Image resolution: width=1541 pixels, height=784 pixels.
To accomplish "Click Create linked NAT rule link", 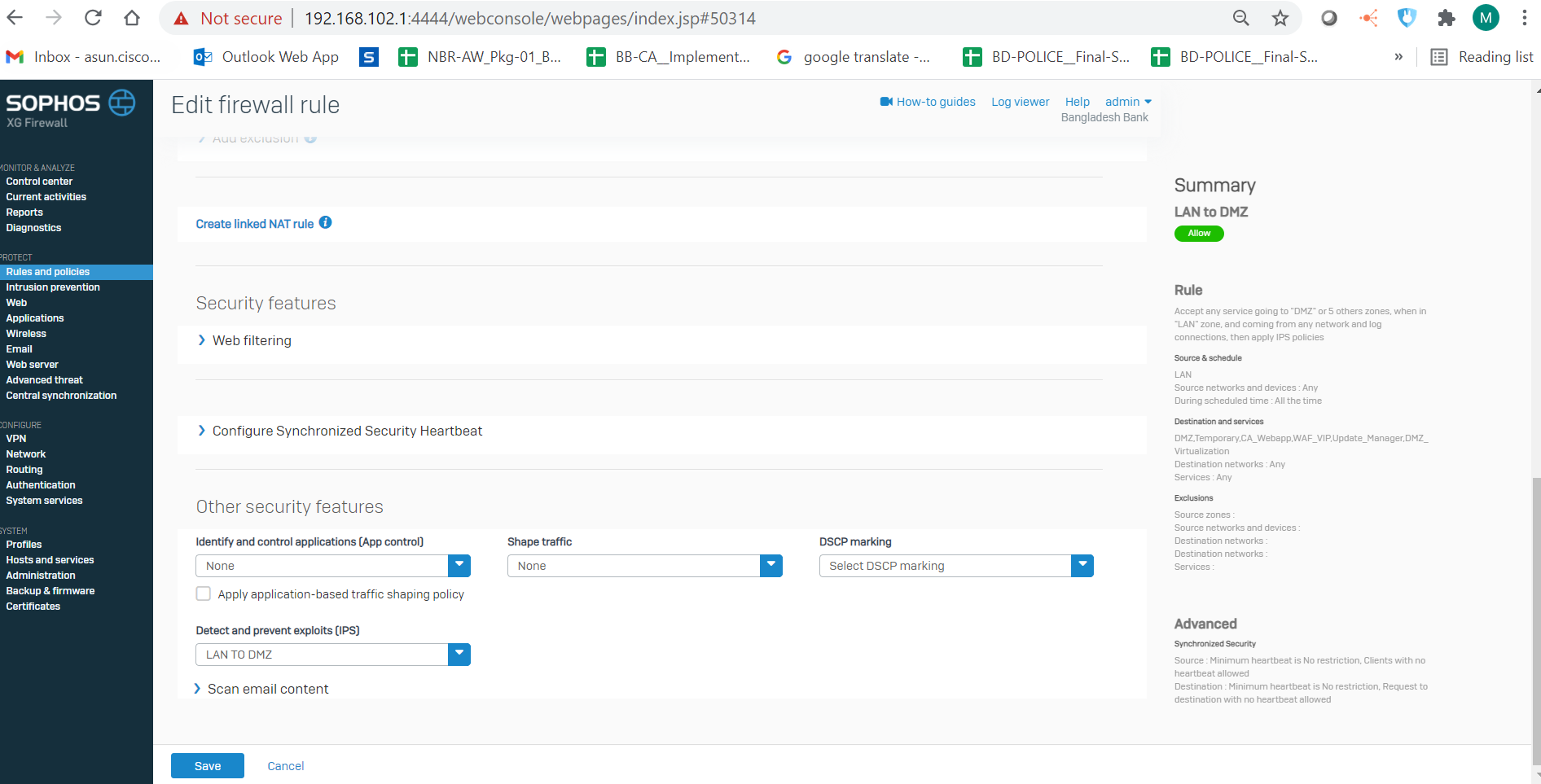I will pos(255,224).
